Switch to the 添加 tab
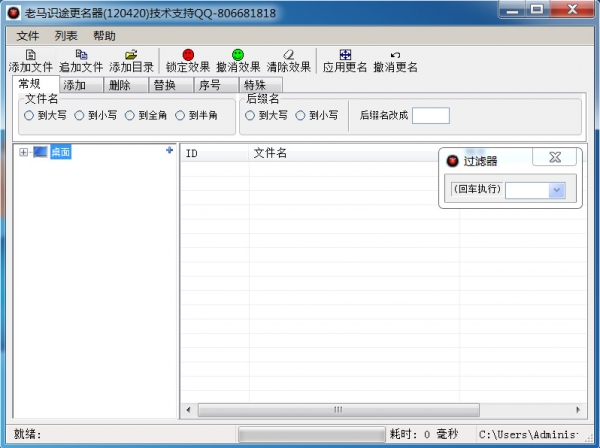The height and width of the screenshot is (448, 600). click(81, 85)
